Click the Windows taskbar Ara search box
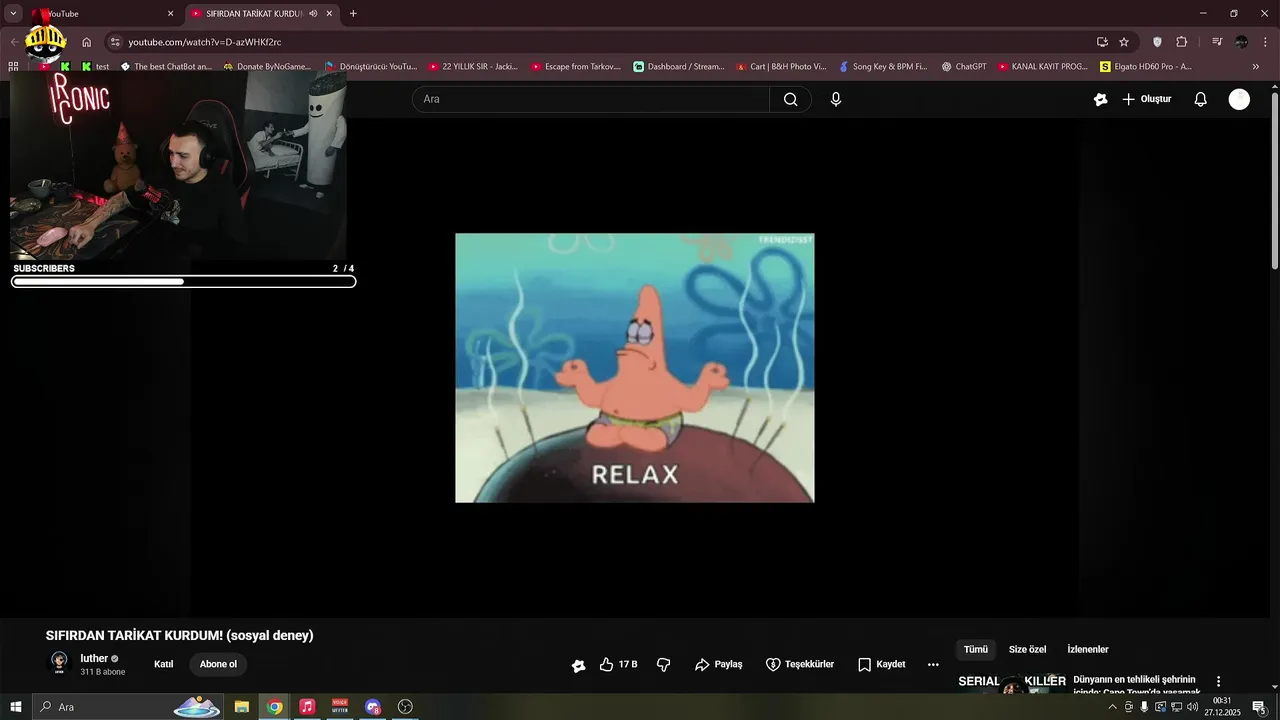 click(128, 707)
